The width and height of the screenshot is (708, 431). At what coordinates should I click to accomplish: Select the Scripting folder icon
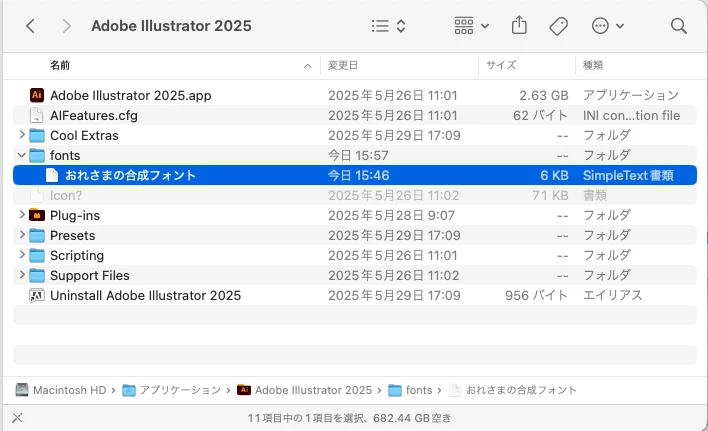[x=37, y=255]
